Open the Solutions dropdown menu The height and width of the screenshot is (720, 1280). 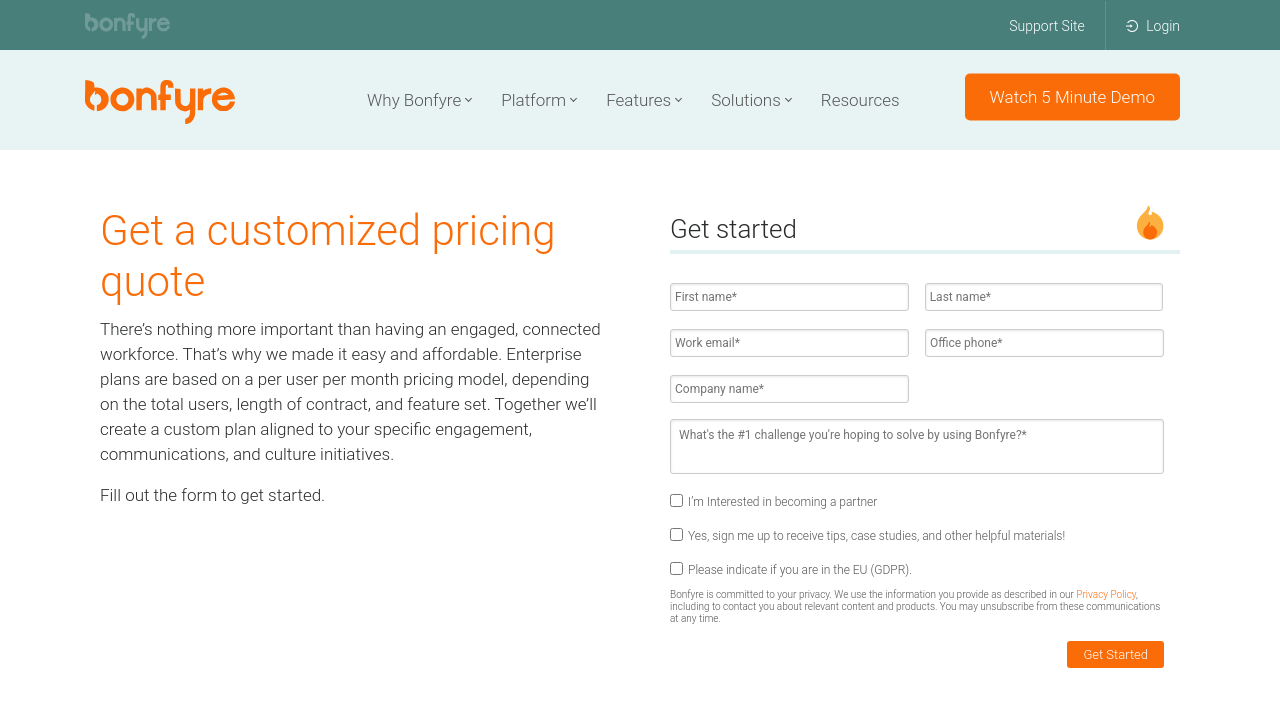751,100
